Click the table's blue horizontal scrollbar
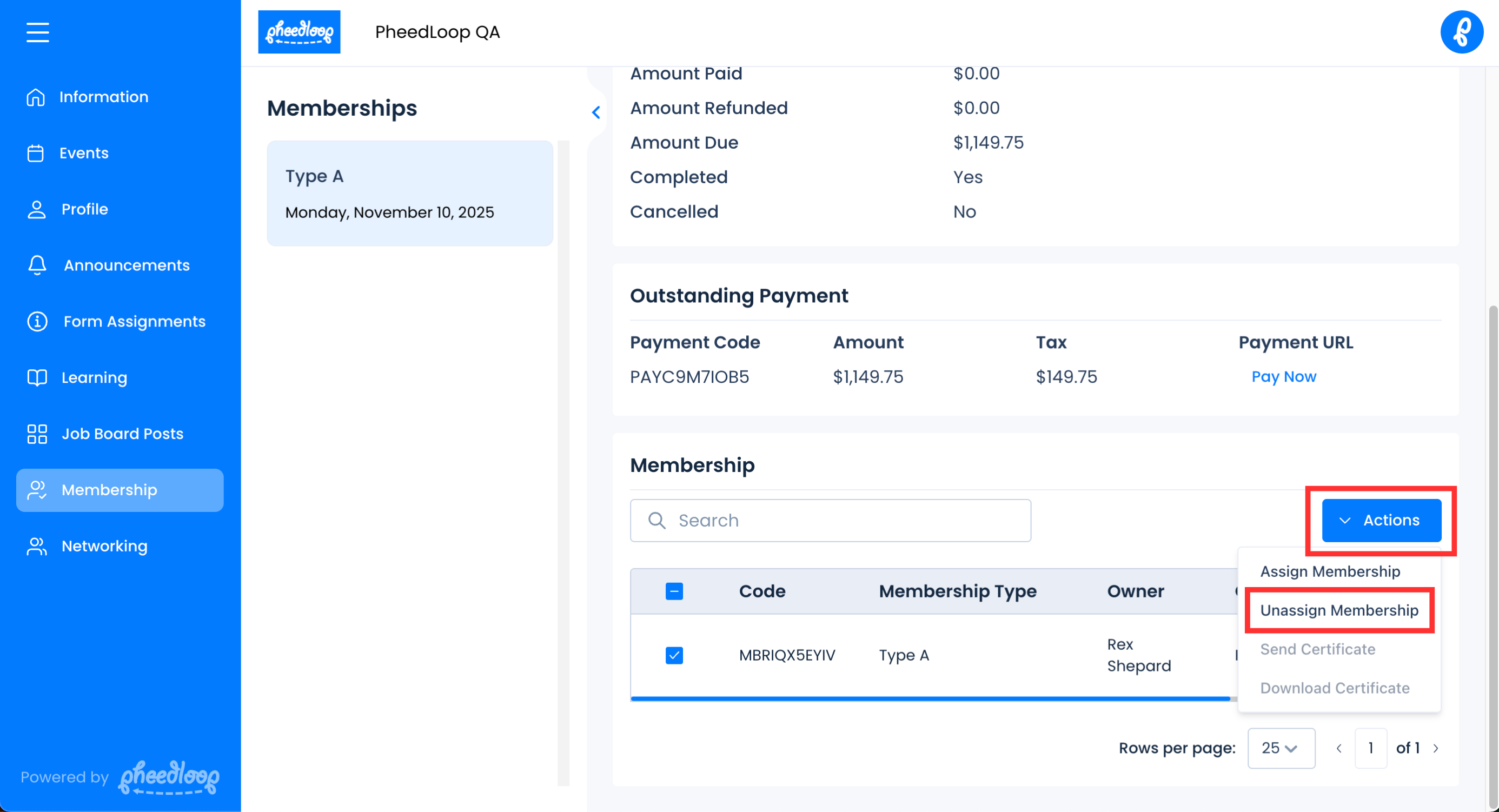Viewport: 1499px width, 812px height. tap(930, 698)
